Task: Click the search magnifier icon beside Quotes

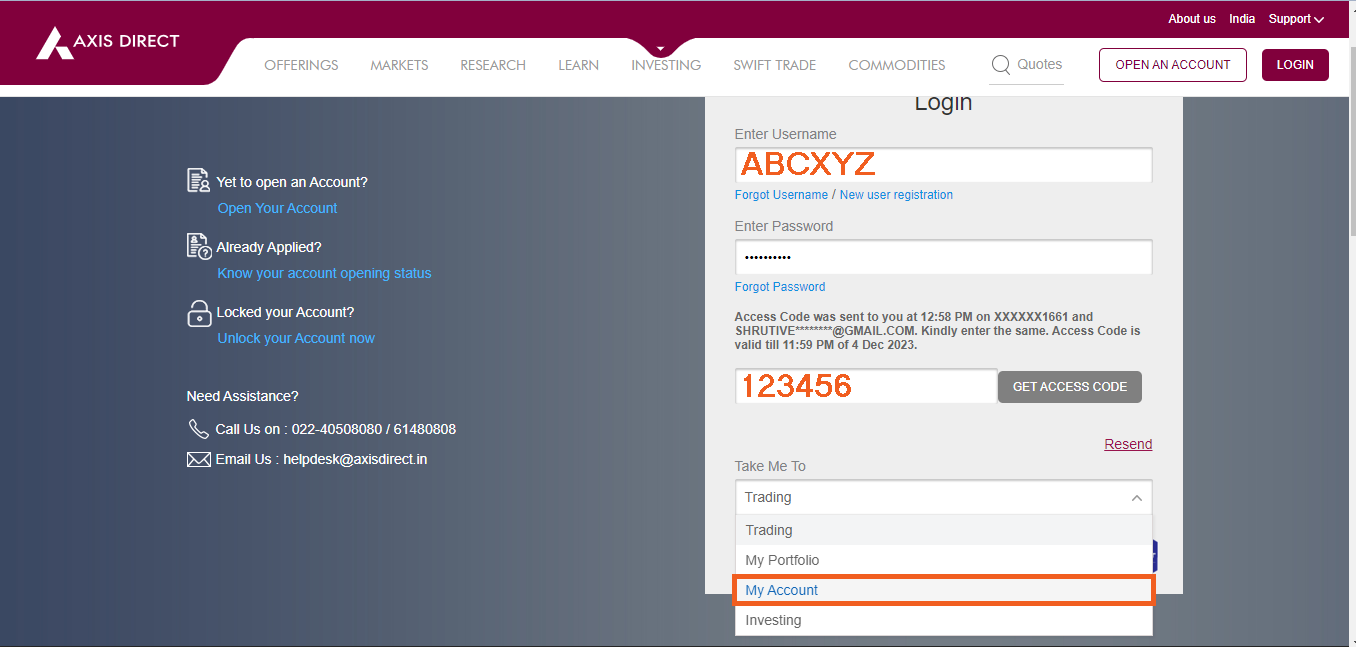Action: click(x=1000, y=65)
